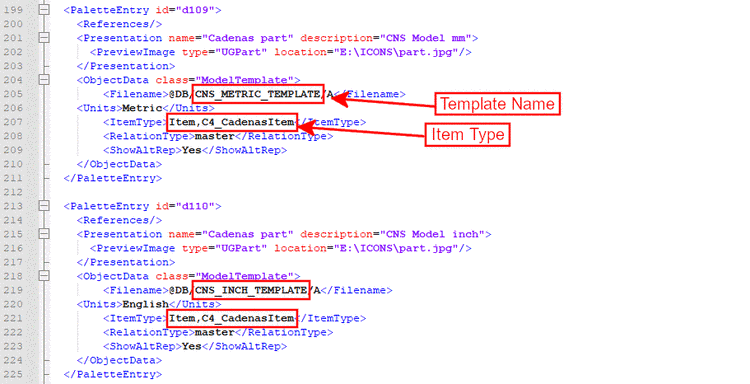Click ShowAltRep value "Yes" on line 223
The height and width of the screenshot is (384, 750).
pyautogui.click(x=191, y=346)
